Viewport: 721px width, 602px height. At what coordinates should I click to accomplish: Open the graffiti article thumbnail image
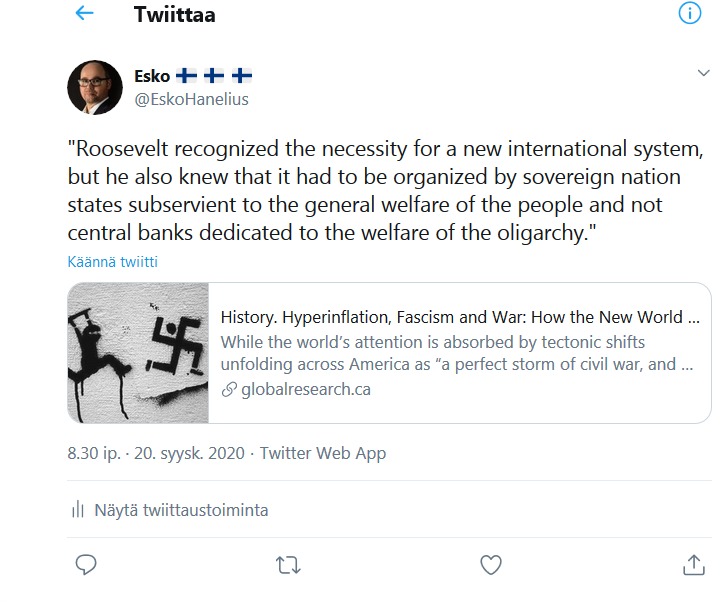tap(138, 353)
